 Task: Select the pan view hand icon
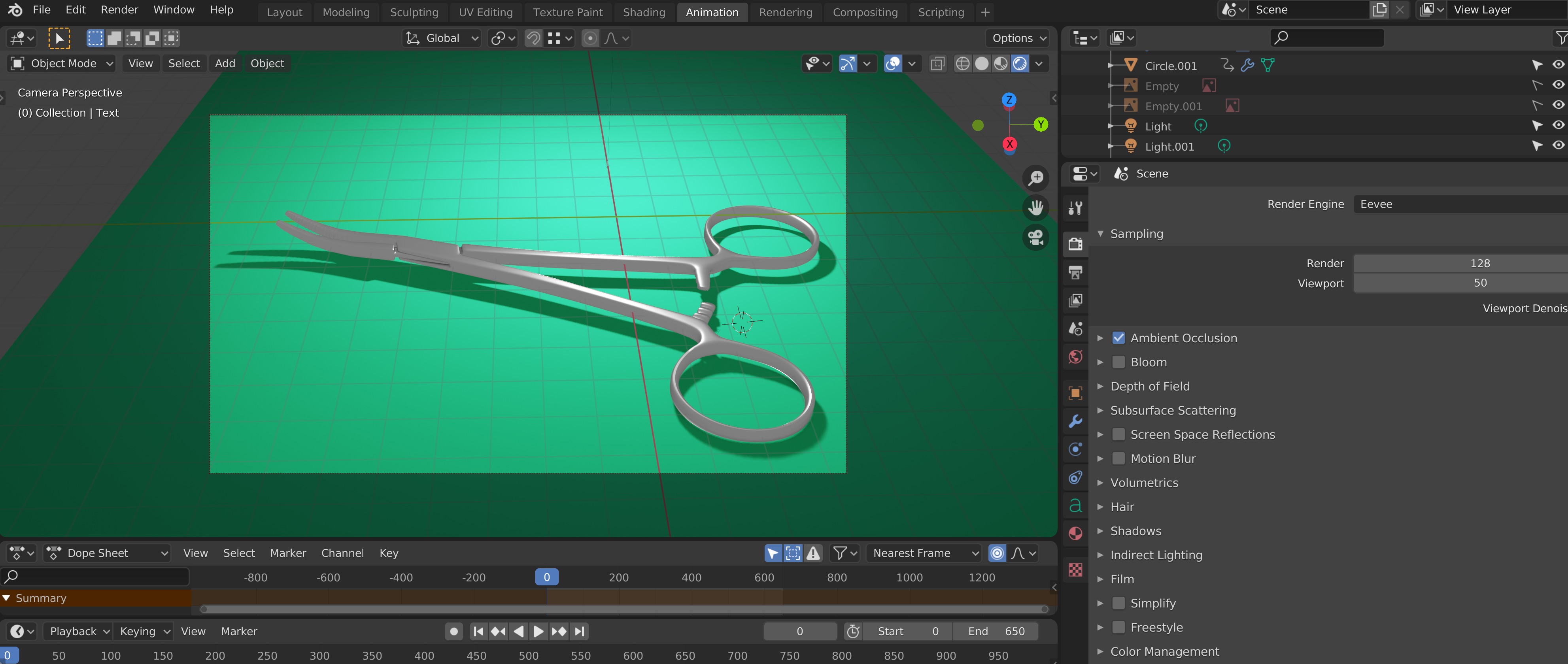[1035, 207]
